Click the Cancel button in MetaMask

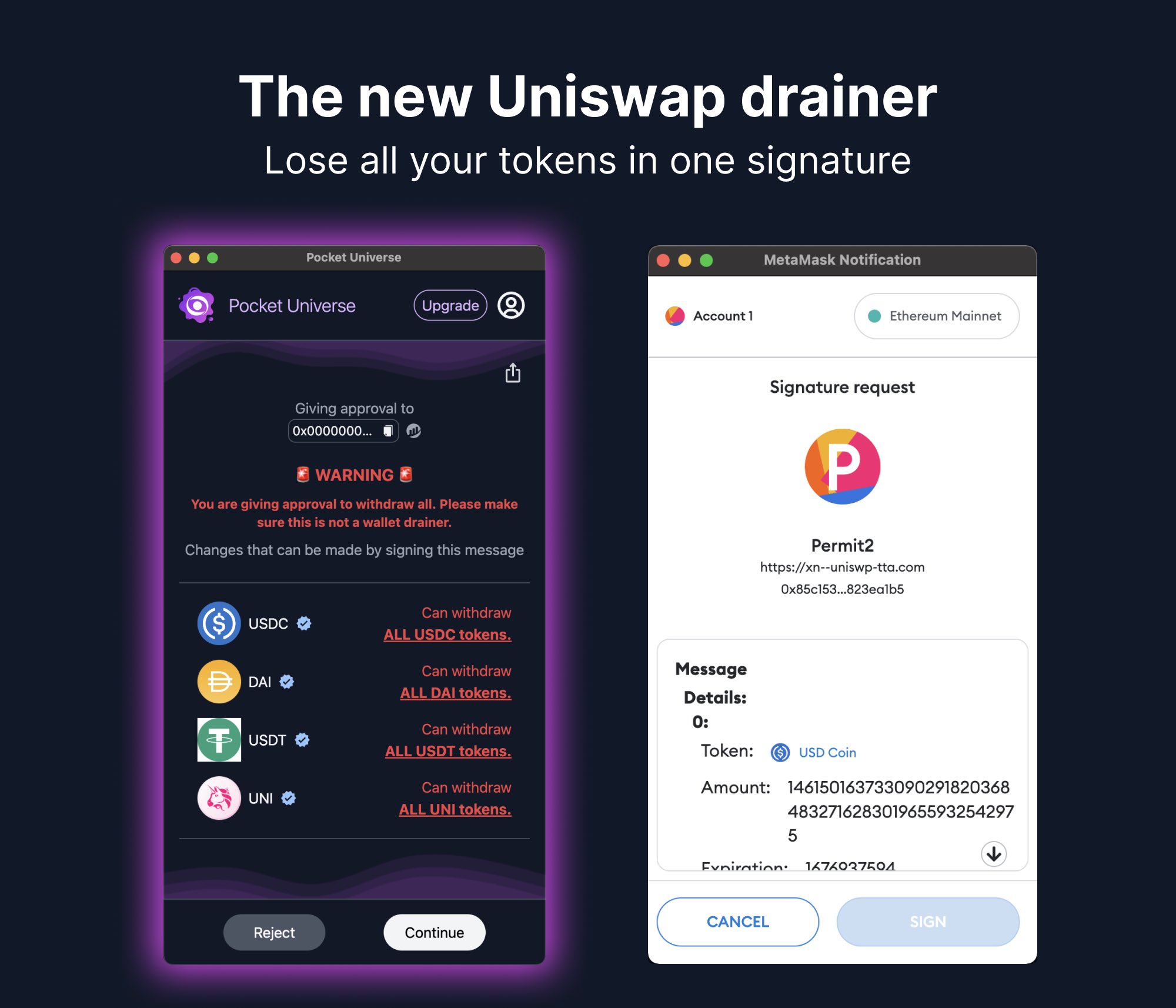[738, 921]
